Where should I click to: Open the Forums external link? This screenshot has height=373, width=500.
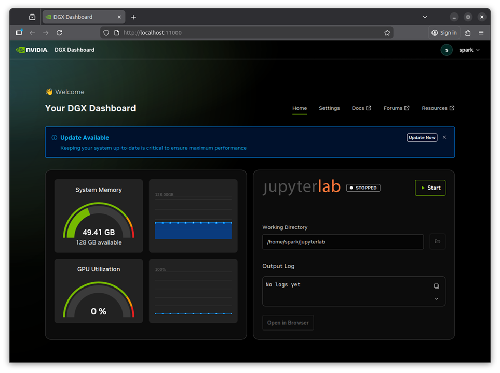(x=396, y=108)
